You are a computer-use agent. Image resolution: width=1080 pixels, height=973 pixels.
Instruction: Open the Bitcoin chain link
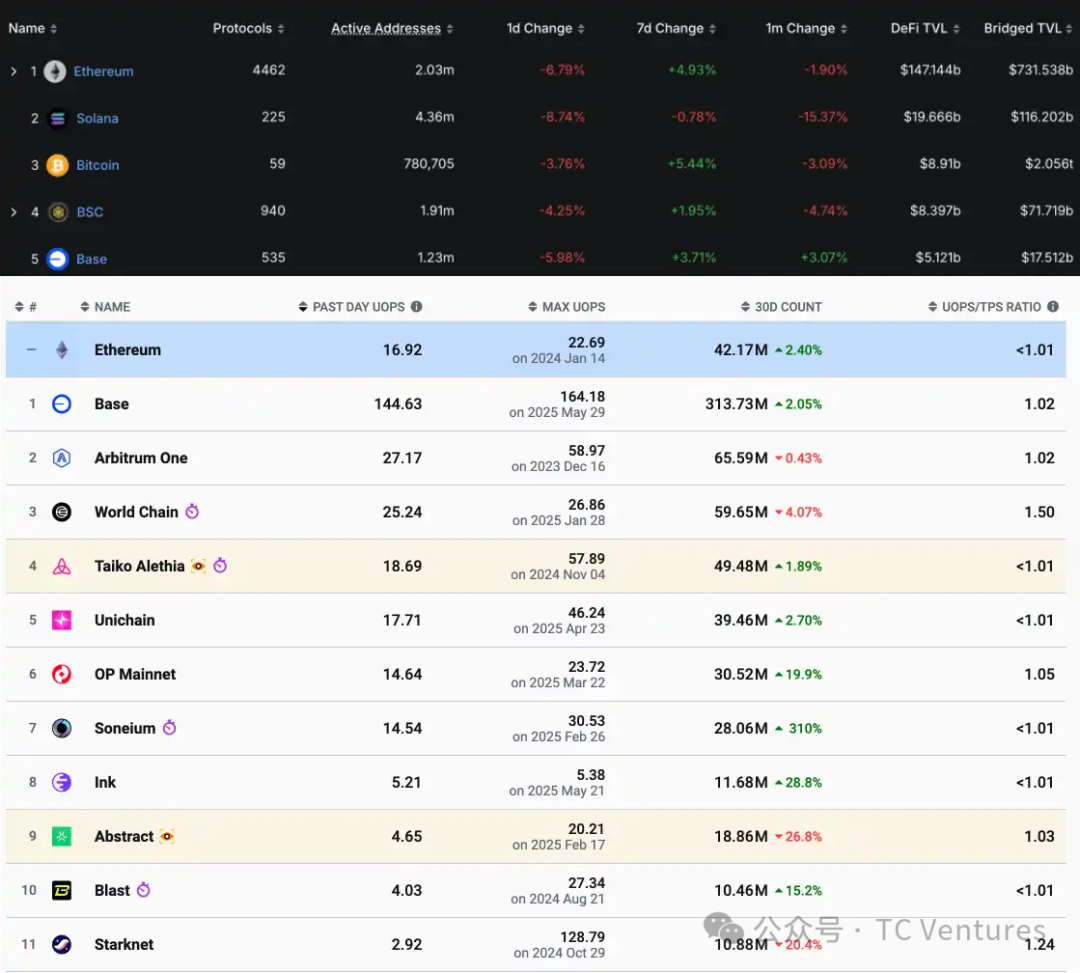click(98, 165)
